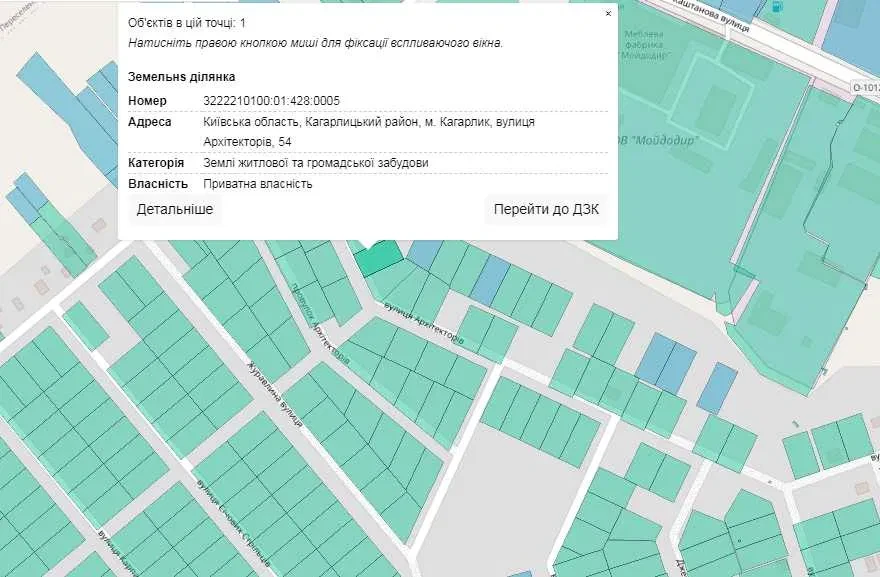
Task: Click the Земельнs ділянка heading
Action: (181, 77)
